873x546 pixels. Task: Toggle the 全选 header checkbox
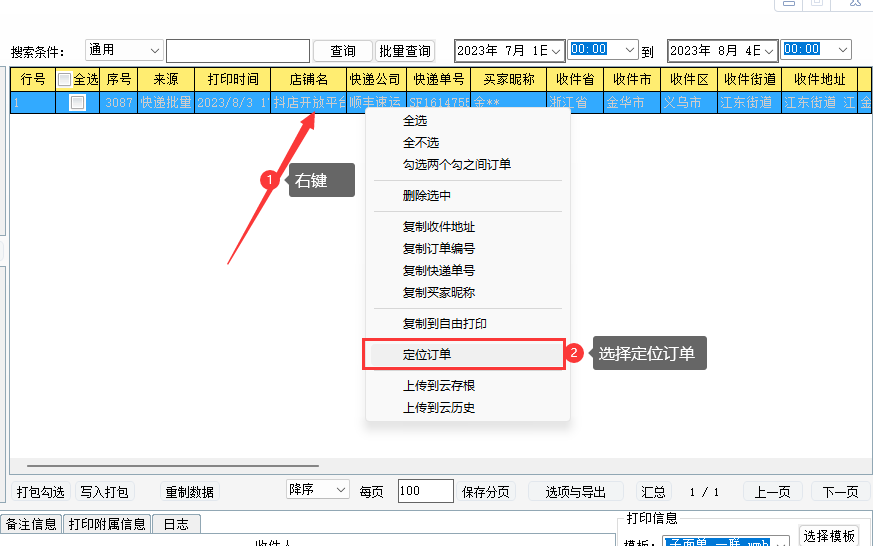(x=65, y=79)
